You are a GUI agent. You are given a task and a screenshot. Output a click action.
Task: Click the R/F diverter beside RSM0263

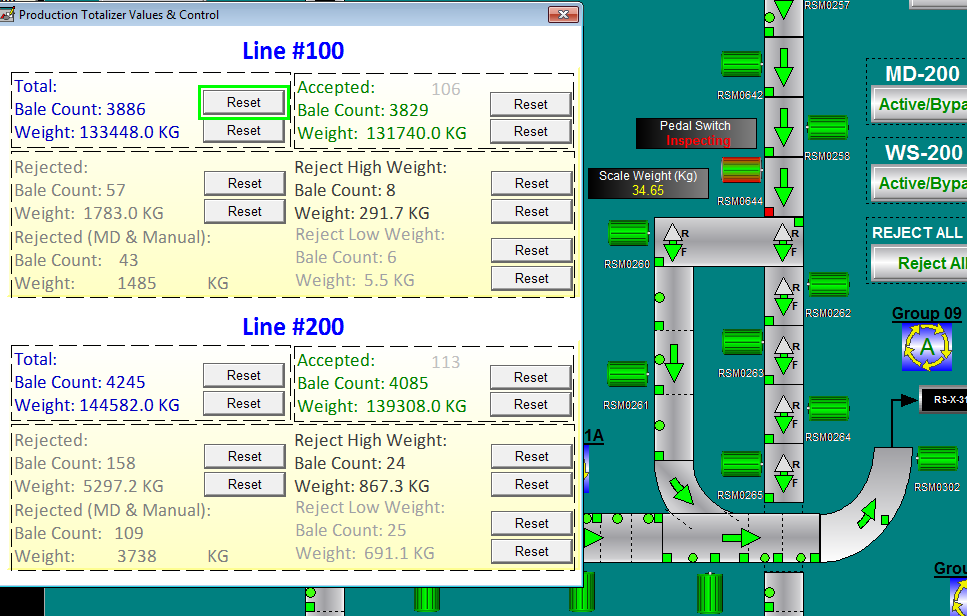787,355
